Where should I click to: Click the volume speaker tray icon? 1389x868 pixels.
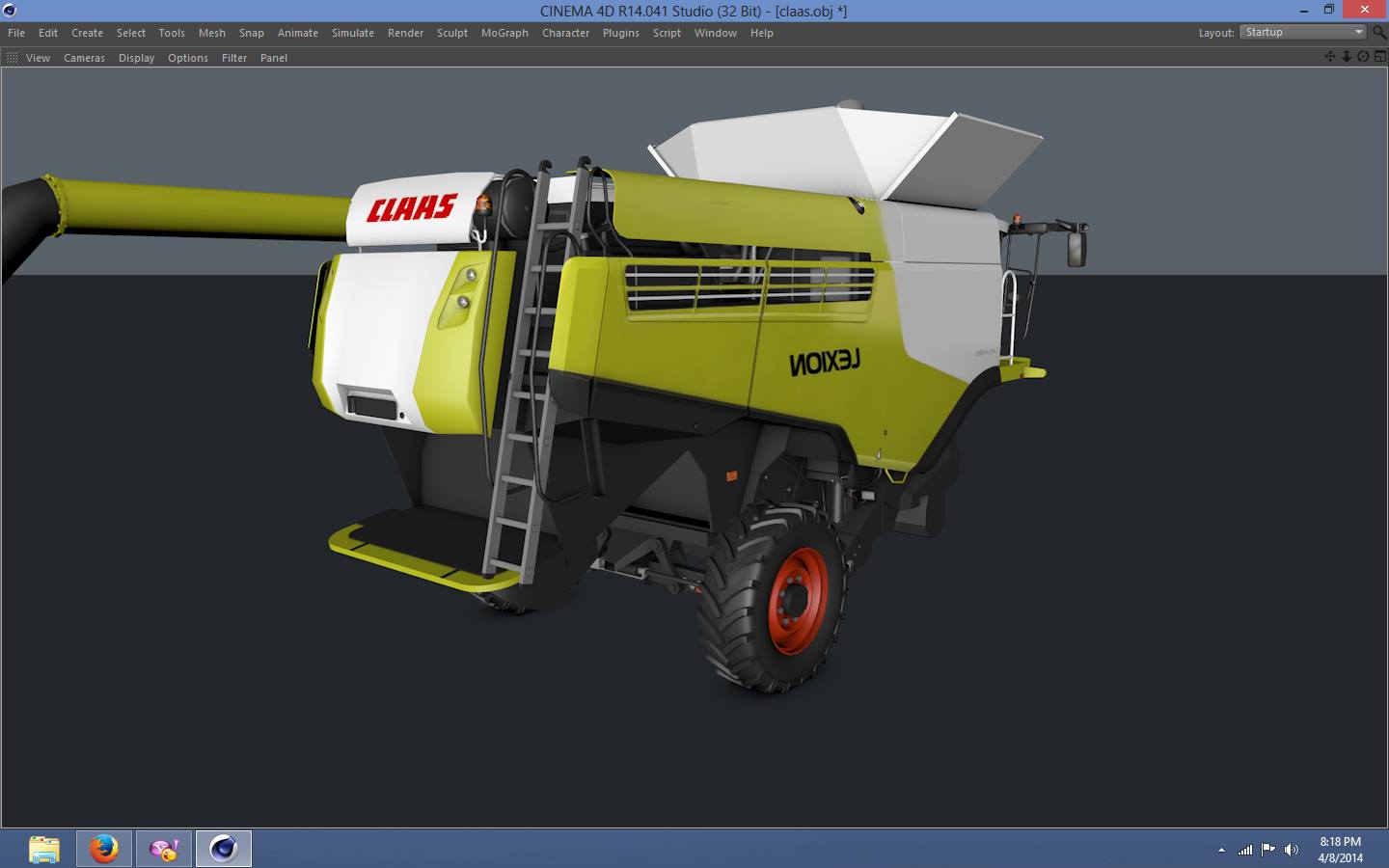(x=1292, y=850)
